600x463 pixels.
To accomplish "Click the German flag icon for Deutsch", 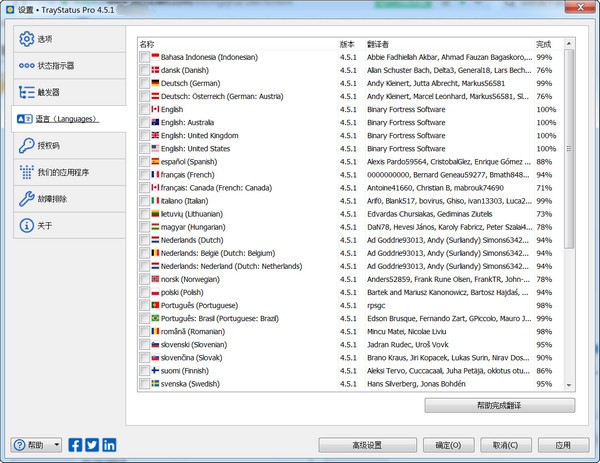I will tap(155, 83).
